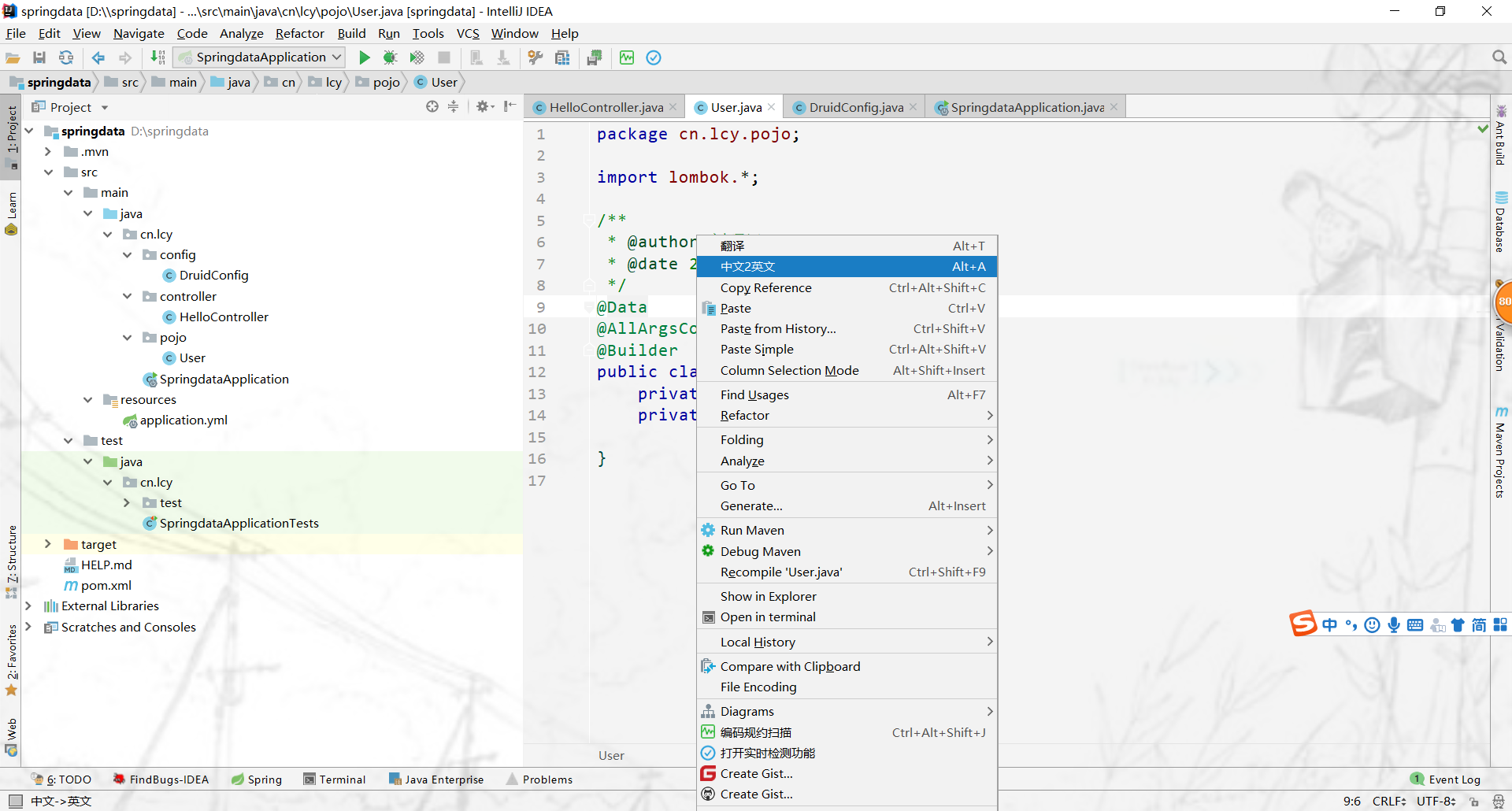Collapse the resources folder node
This screenshot has height=811, width=1512.
(88, 400)
